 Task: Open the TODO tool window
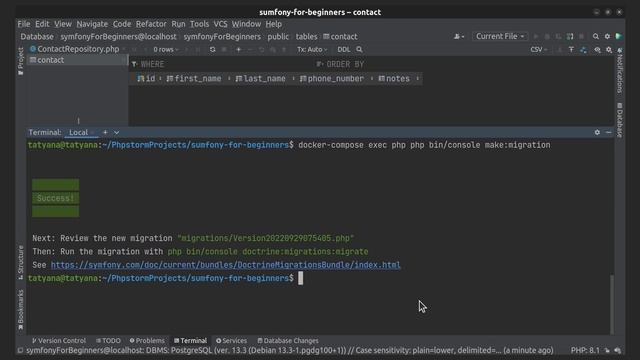108,340
